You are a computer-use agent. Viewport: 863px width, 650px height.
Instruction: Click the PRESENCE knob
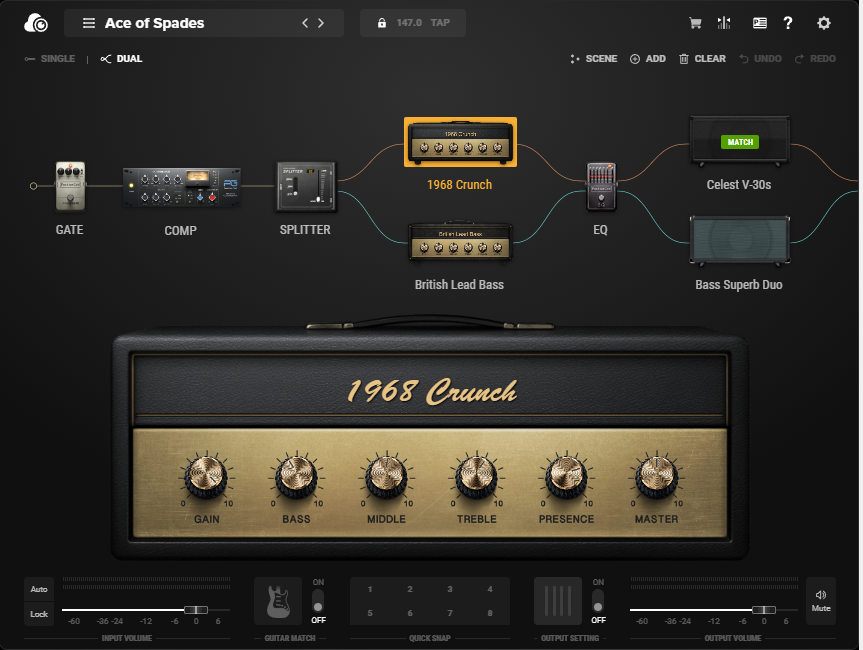(x=566, y=476)
